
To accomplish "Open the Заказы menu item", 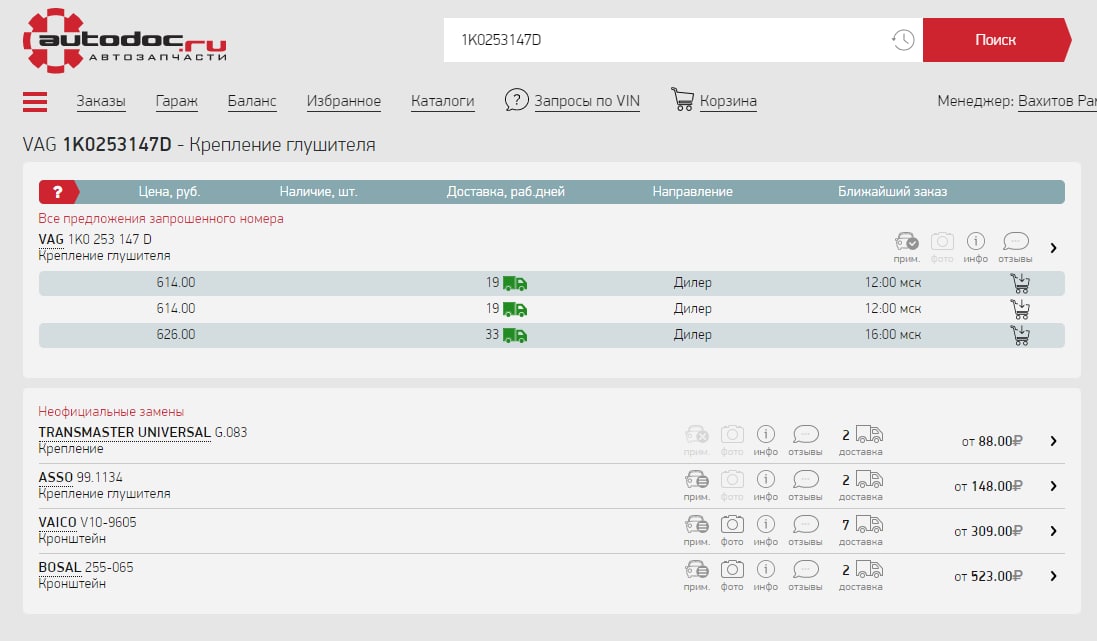I will (101, 101).
